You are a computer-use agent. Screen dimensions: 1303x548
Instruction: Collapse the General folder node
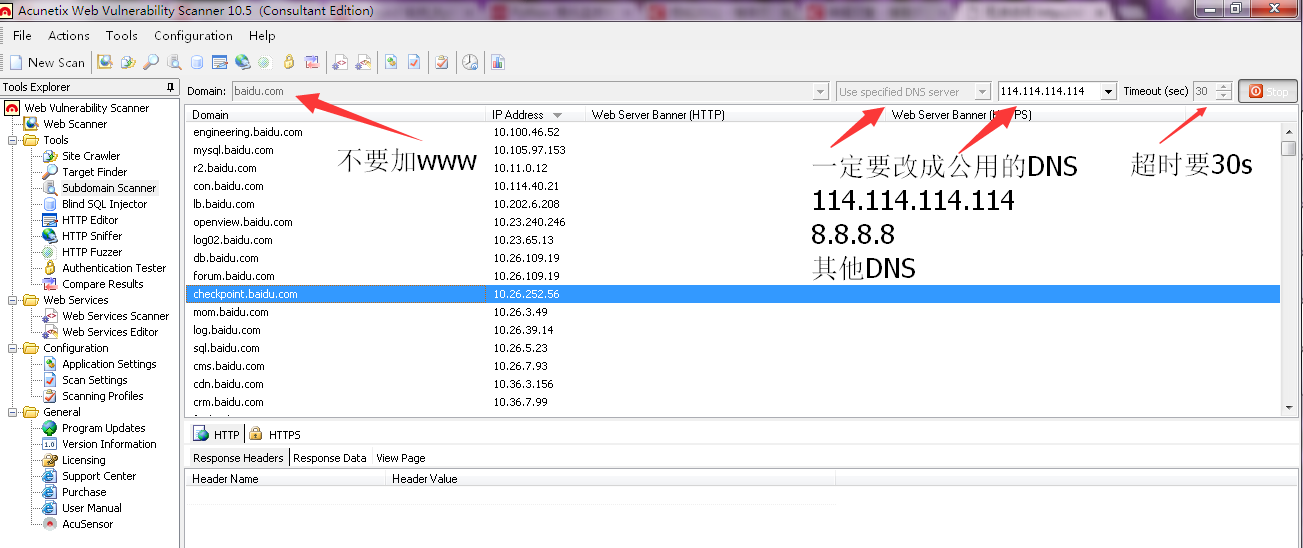tap(13, 412)
